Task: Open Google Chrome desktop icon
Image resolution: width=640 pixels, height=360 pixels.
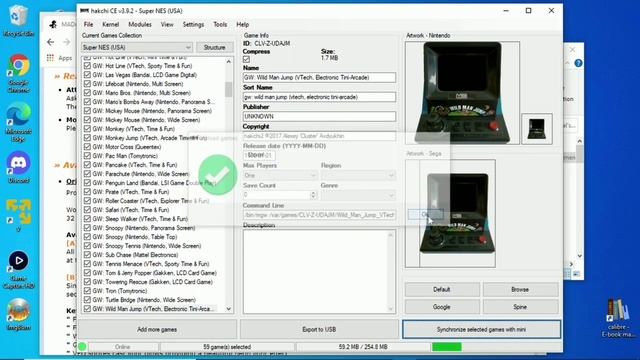Action: 18,73
